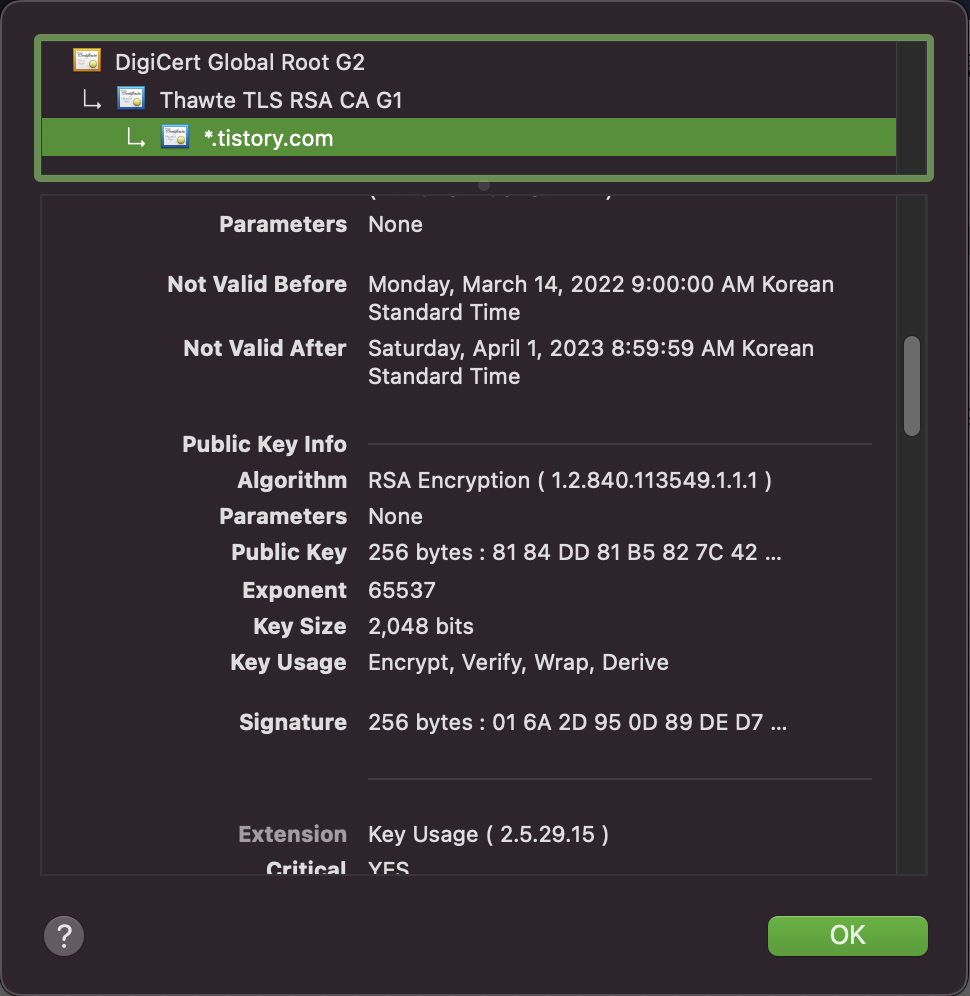Select the *.tistory.com leaf certificate
The height and width of the screenshot is (996, 970).
[x=469, y=137]
